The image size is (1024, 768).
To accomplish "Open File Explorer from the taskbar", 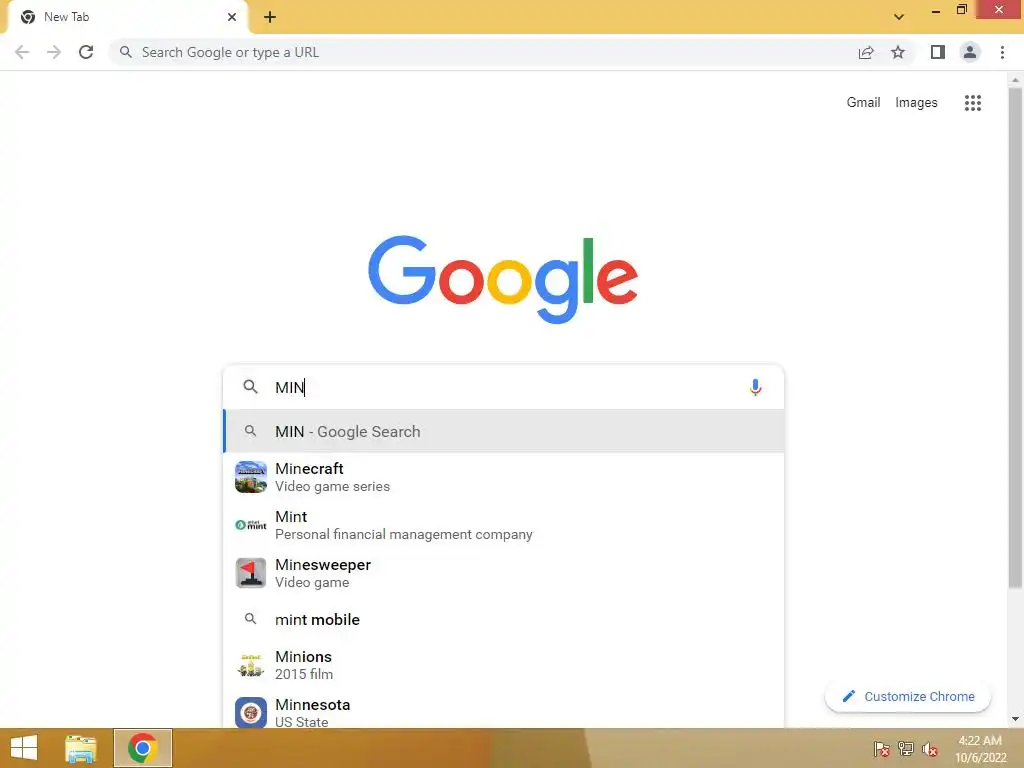I will click(81, 748).
